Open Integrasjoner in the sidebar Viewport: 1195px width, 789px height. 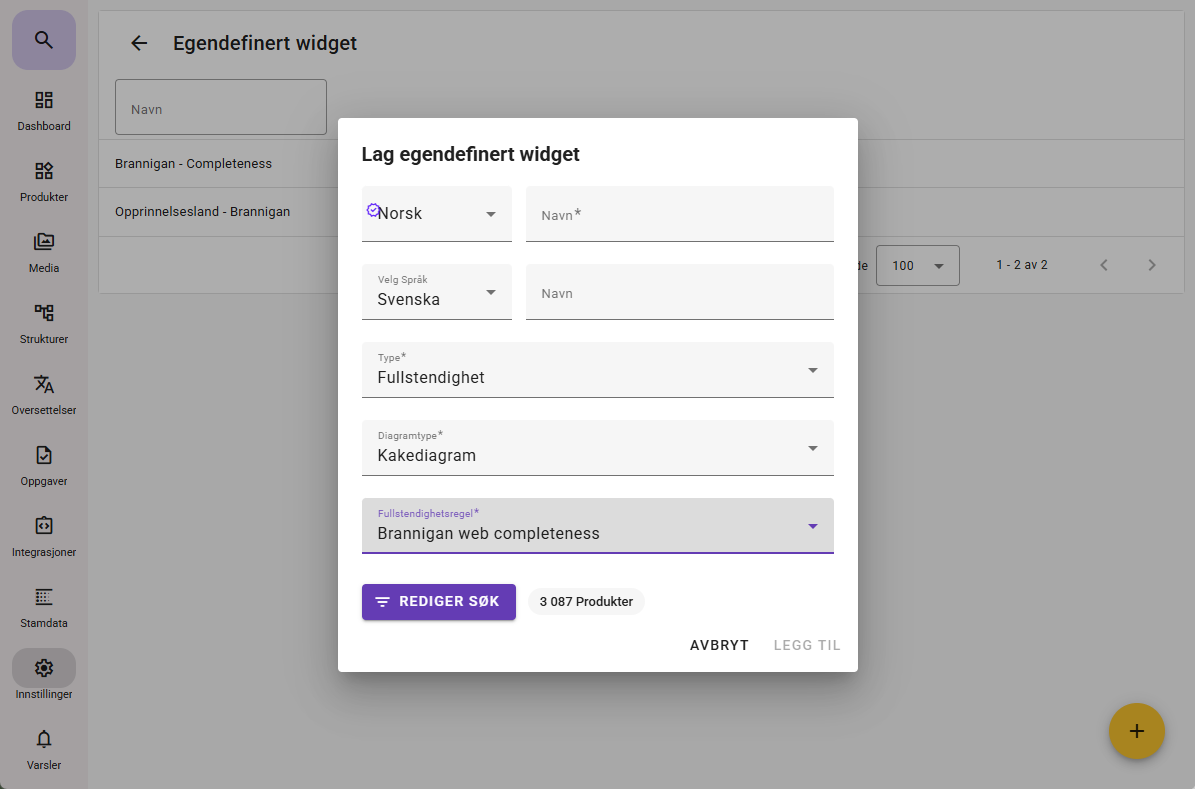tap(44, 527)
